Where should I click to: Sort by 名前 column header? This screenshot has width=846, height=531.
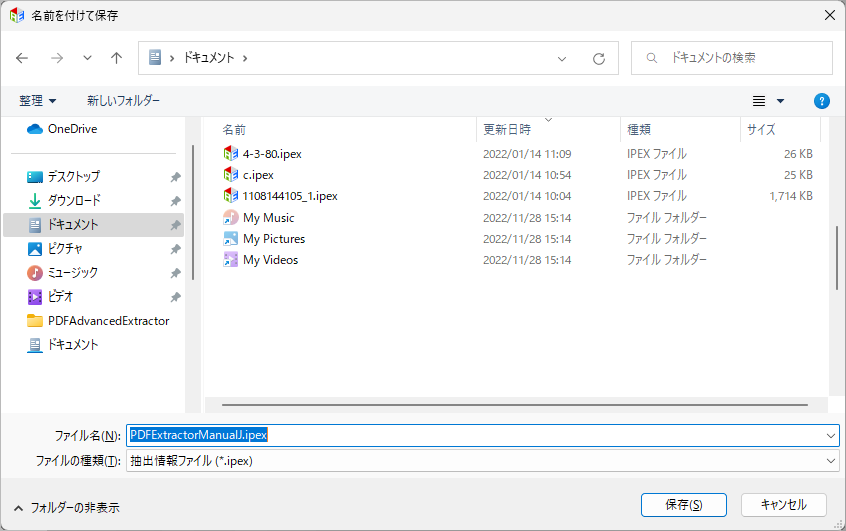tap(234, 130)
